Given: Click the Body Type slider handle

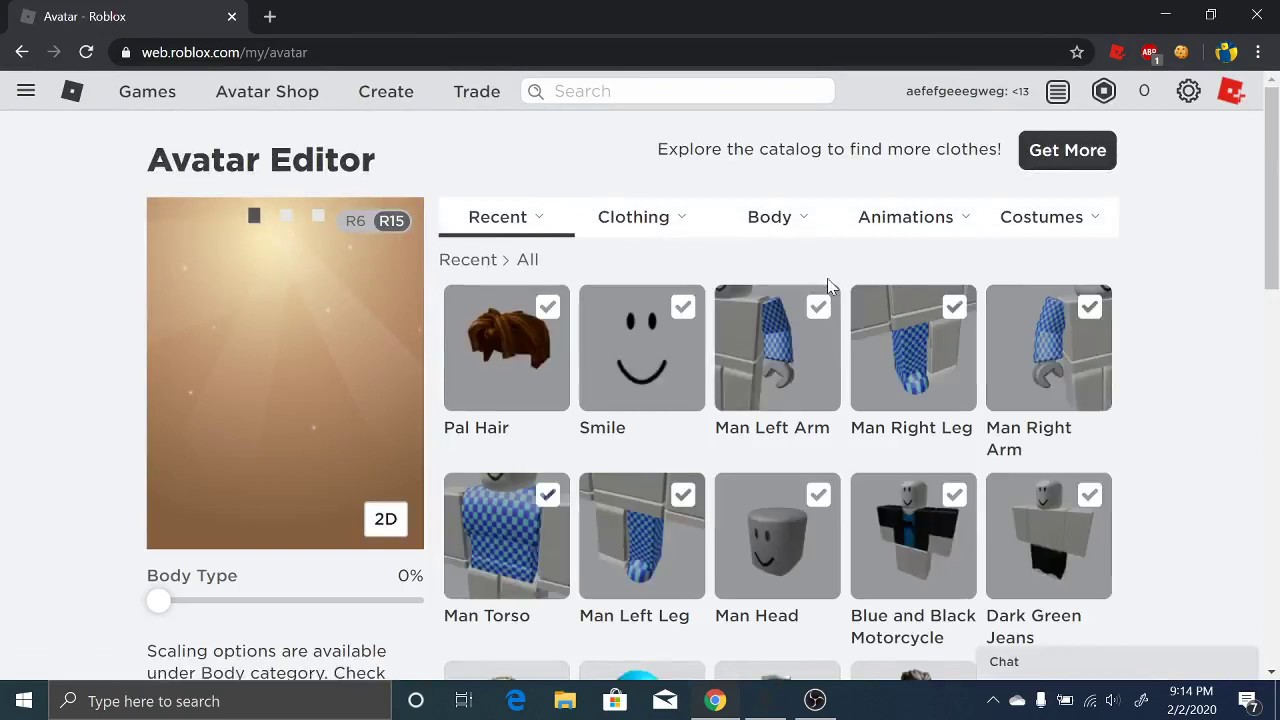Looking at the screenshot, I should pyautogui.click(x=158, y=600).
